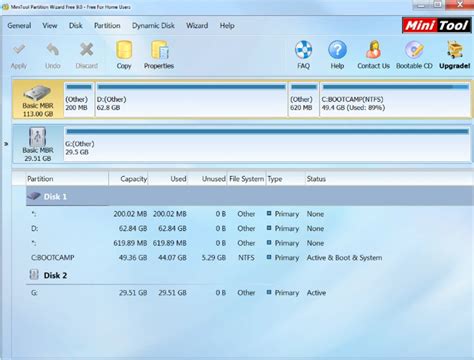Select the Disk 2 list header
474x360 pixels.
(249, 275)
